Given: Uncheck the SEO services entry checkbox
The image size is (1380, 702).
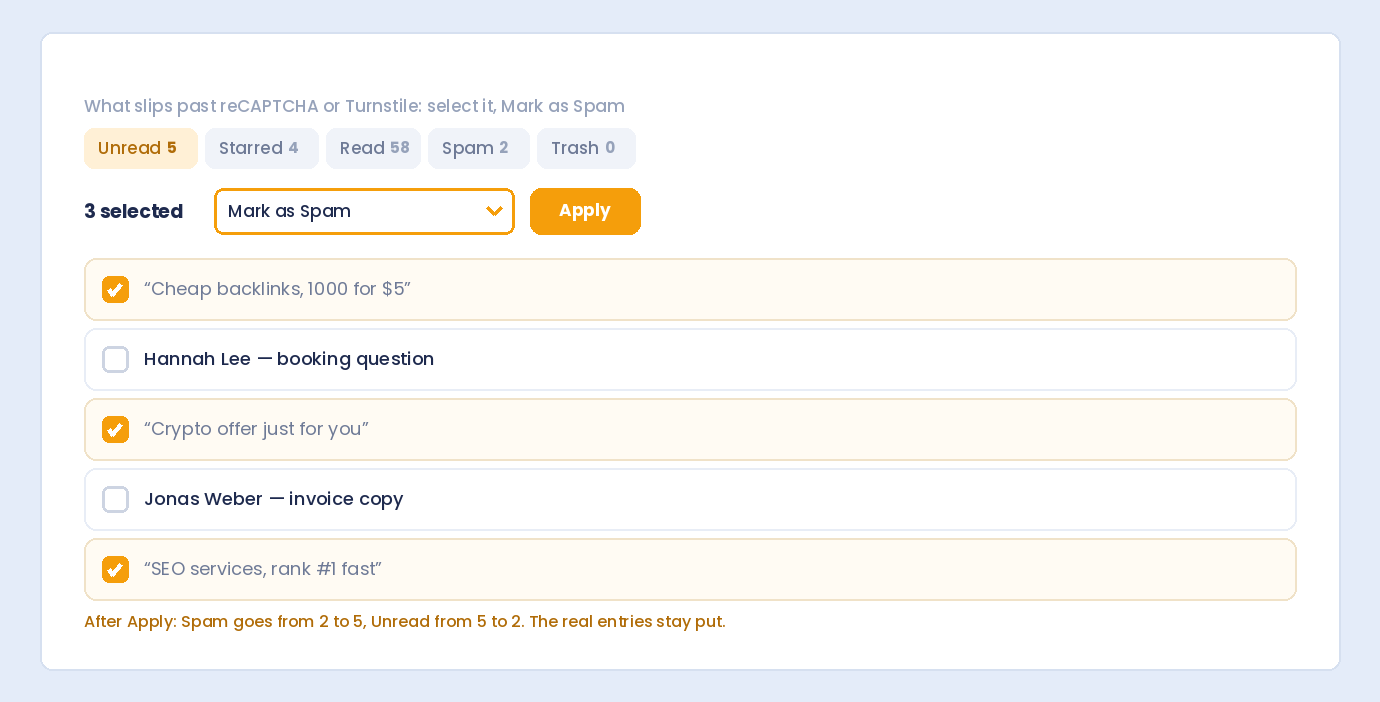Looking at the screenshot, I should (116, 569).
